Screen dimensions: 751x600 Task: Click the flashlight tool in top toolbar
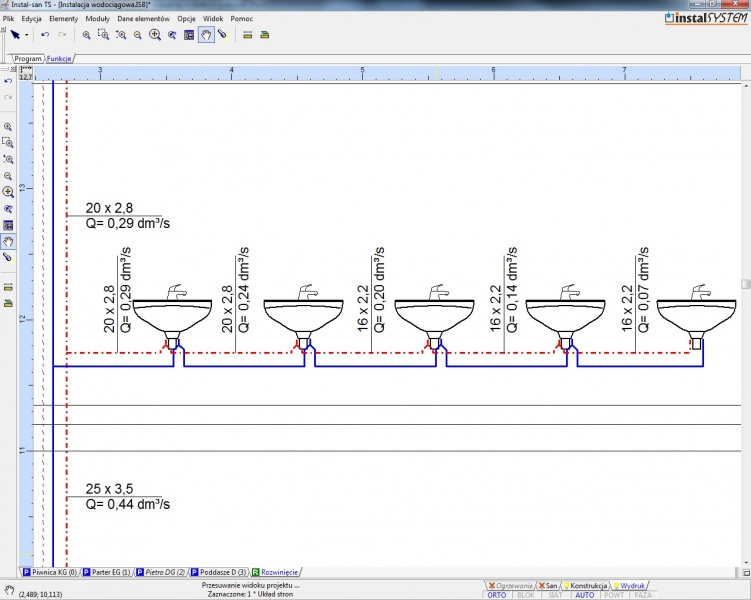click(x=222, y=35)
